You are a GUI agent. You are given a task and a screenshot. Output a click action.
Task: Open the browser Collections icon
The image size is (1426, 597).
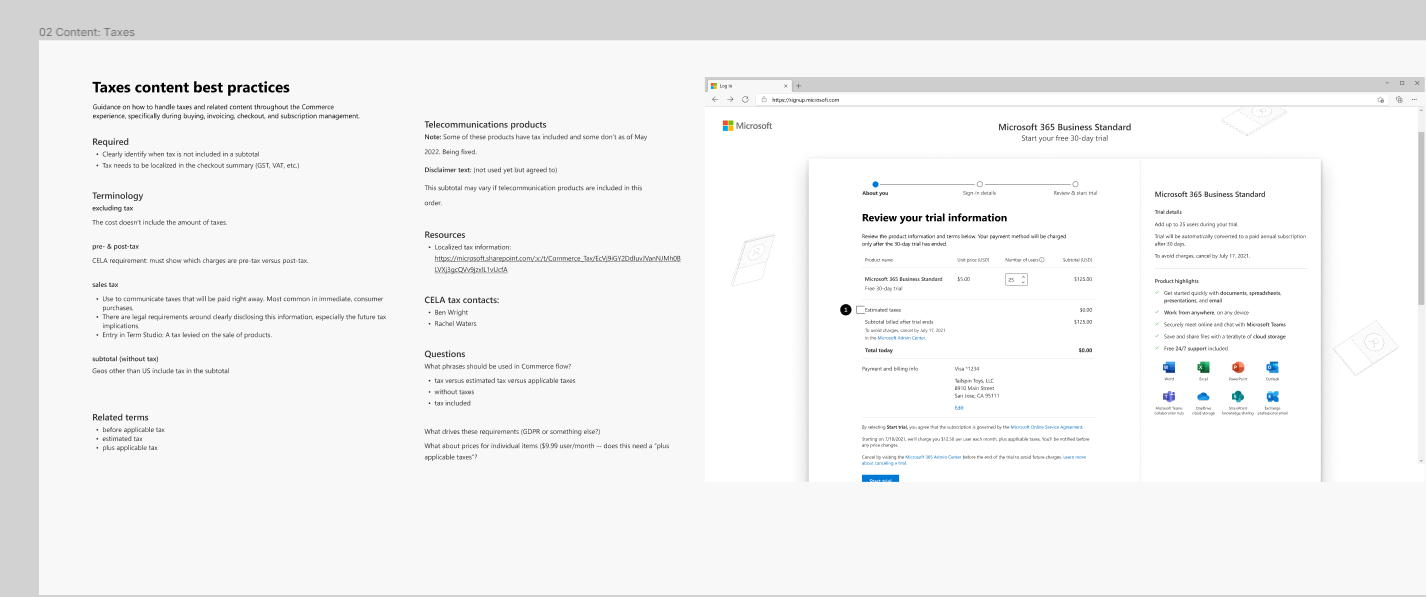point(1399,100)
